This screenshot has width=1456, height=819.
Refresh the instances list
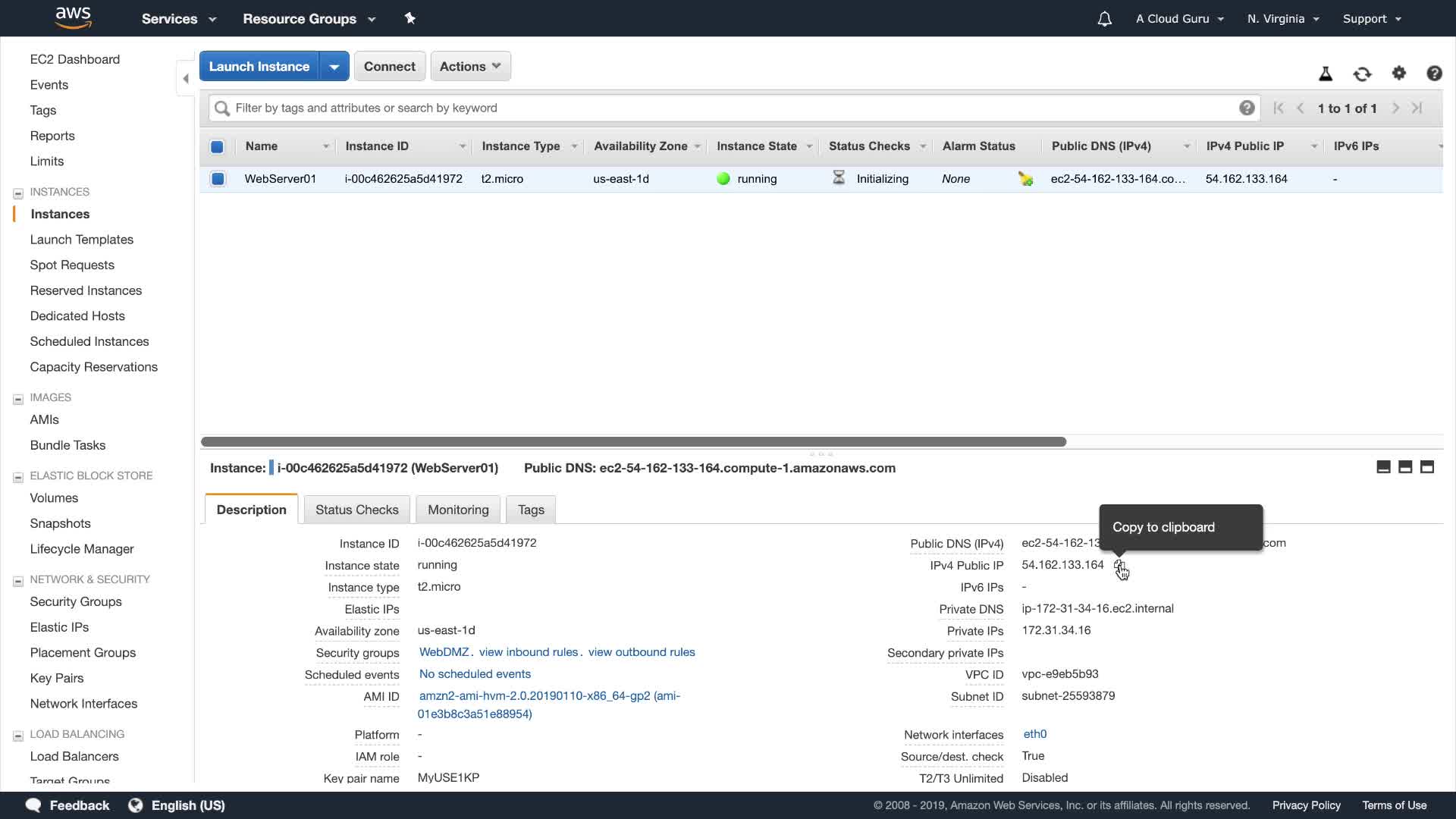[1362, 74]
